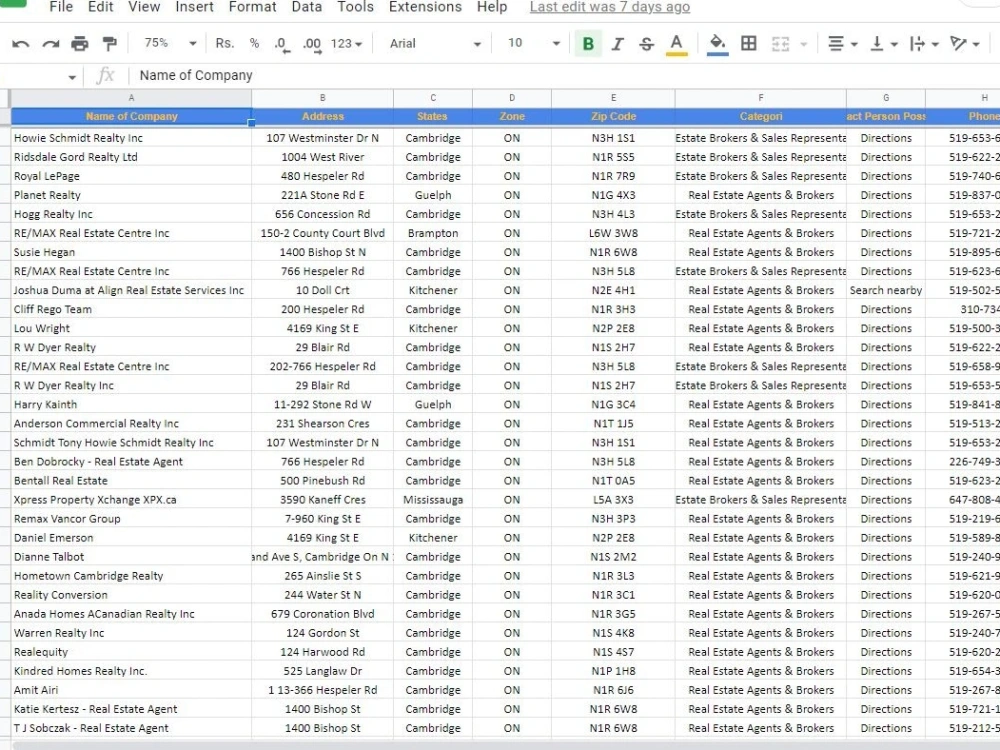Open vertical align dropdown
The width and height of the screenshot is (1000, 750).
(884, 44)
